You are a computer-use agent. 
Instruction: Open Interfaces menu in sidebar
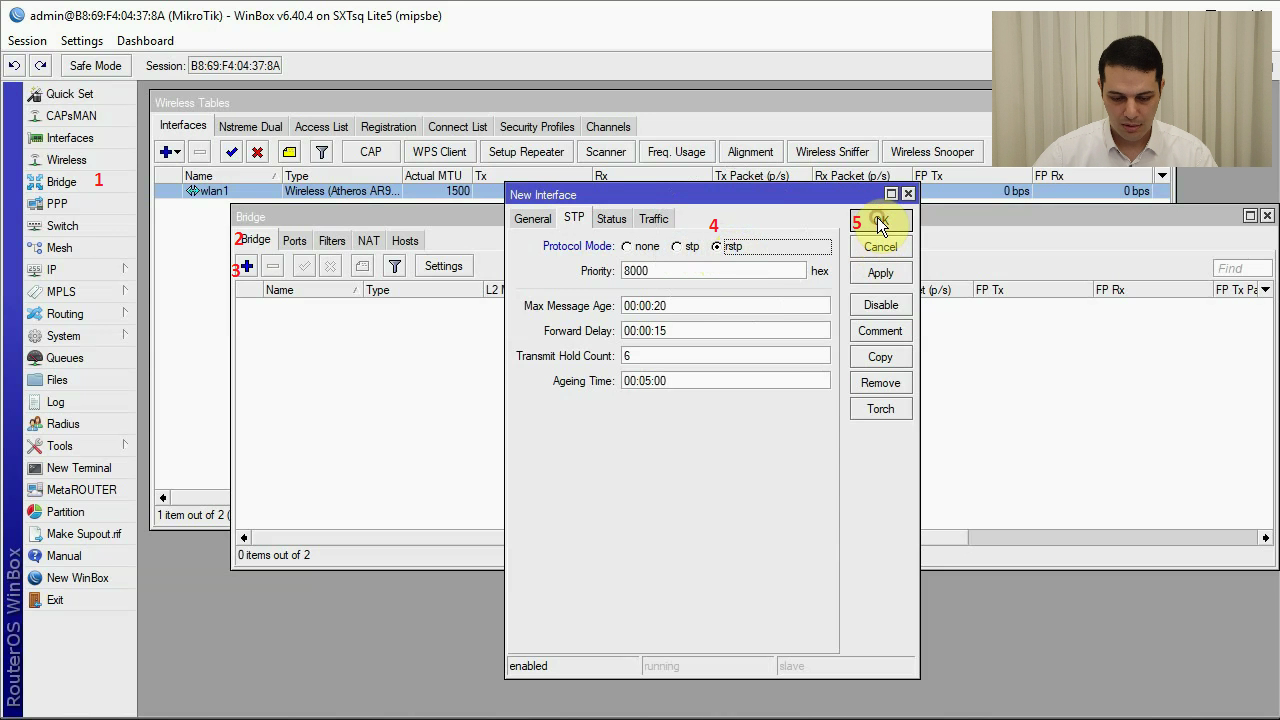point(69,138)
